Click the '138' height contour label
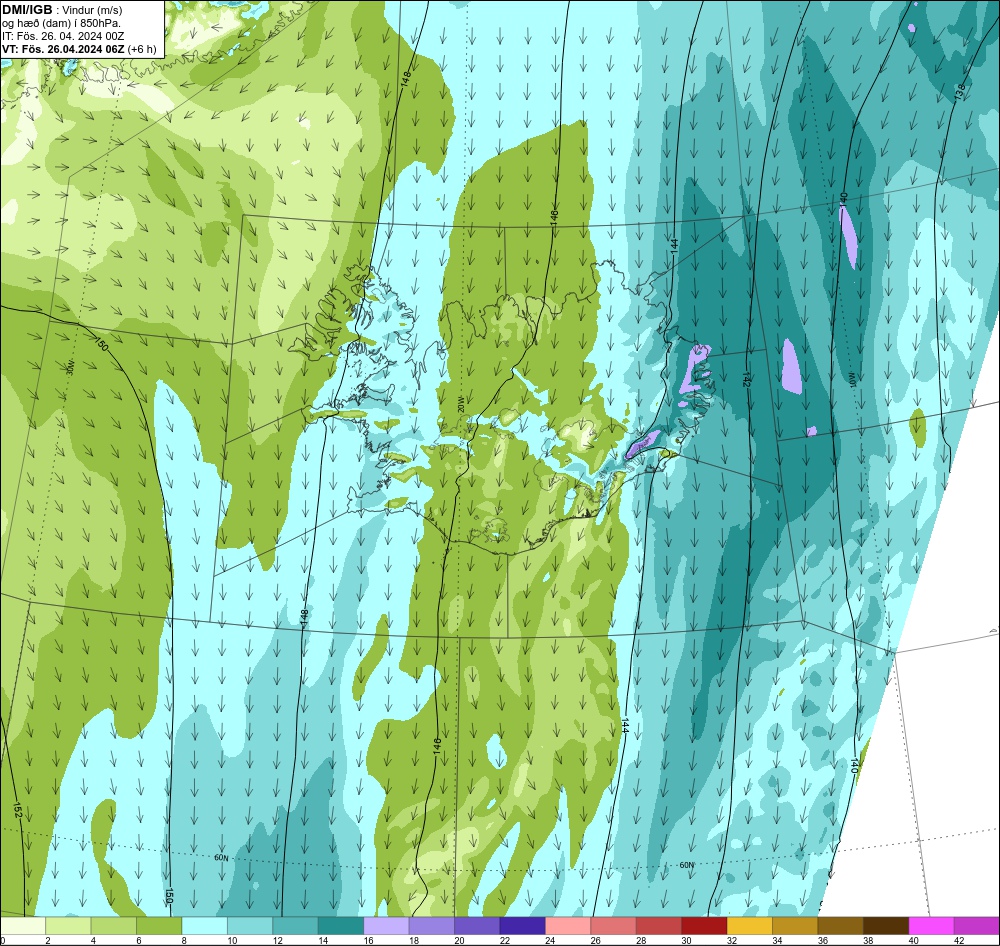 959,92
